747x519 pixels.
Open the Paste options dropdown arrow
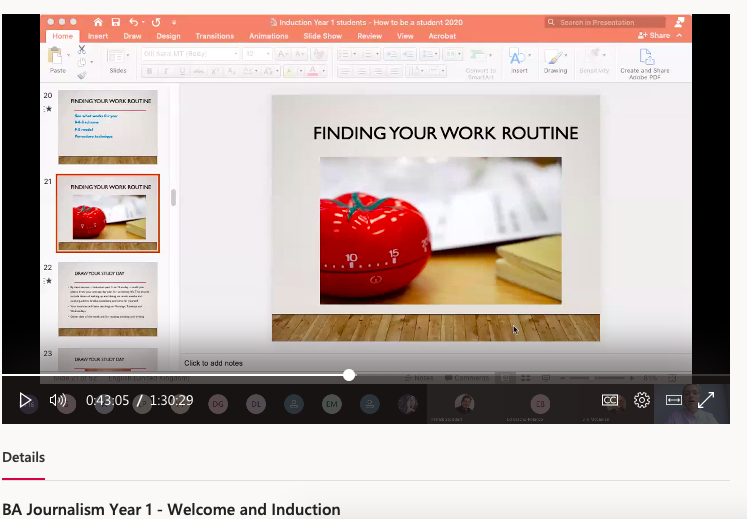click(68, 56)
